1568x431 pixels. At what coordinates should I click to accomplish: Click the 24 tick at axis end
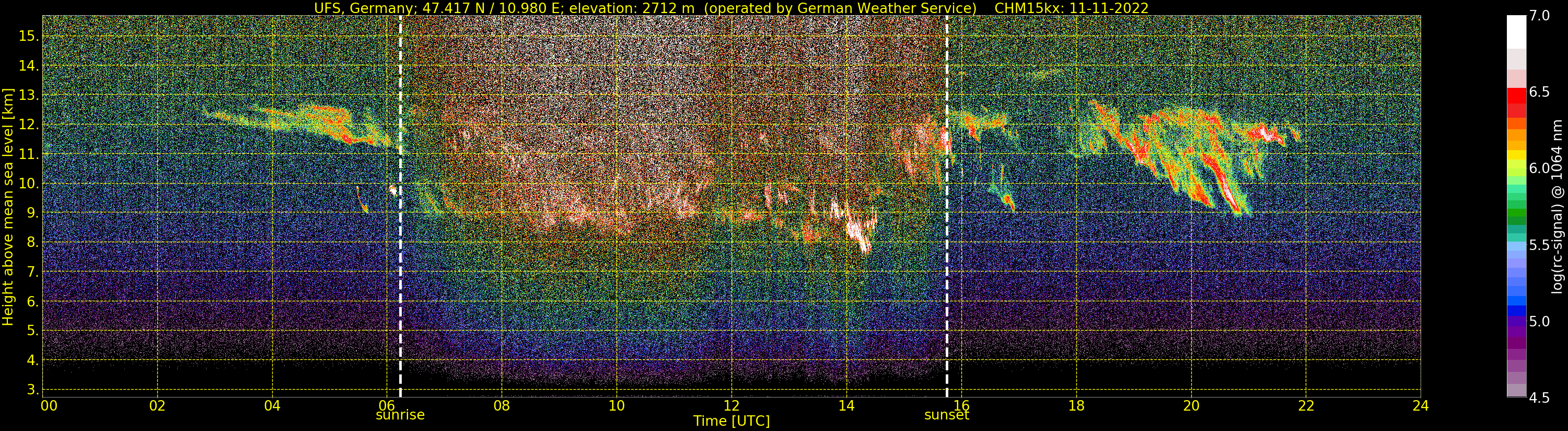pos(1420,405)
